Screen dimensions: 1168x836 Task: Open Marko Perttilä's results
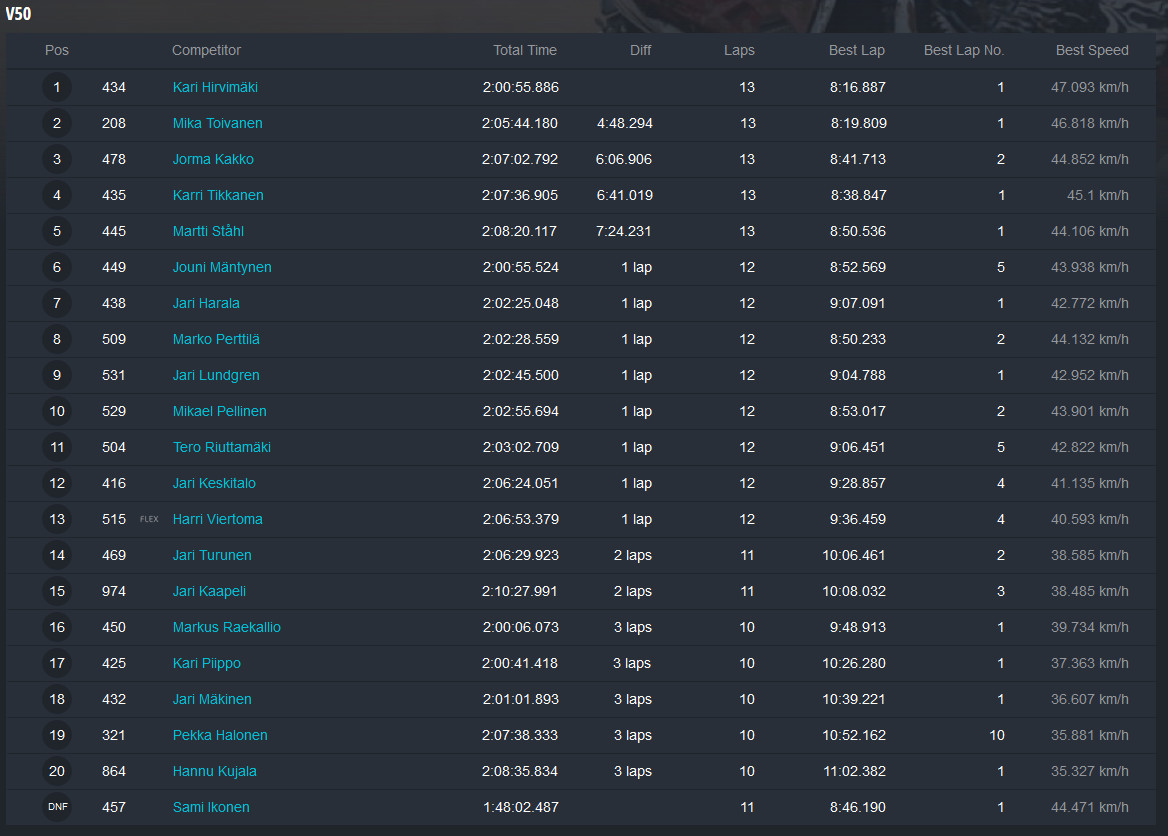coord(216,339)
